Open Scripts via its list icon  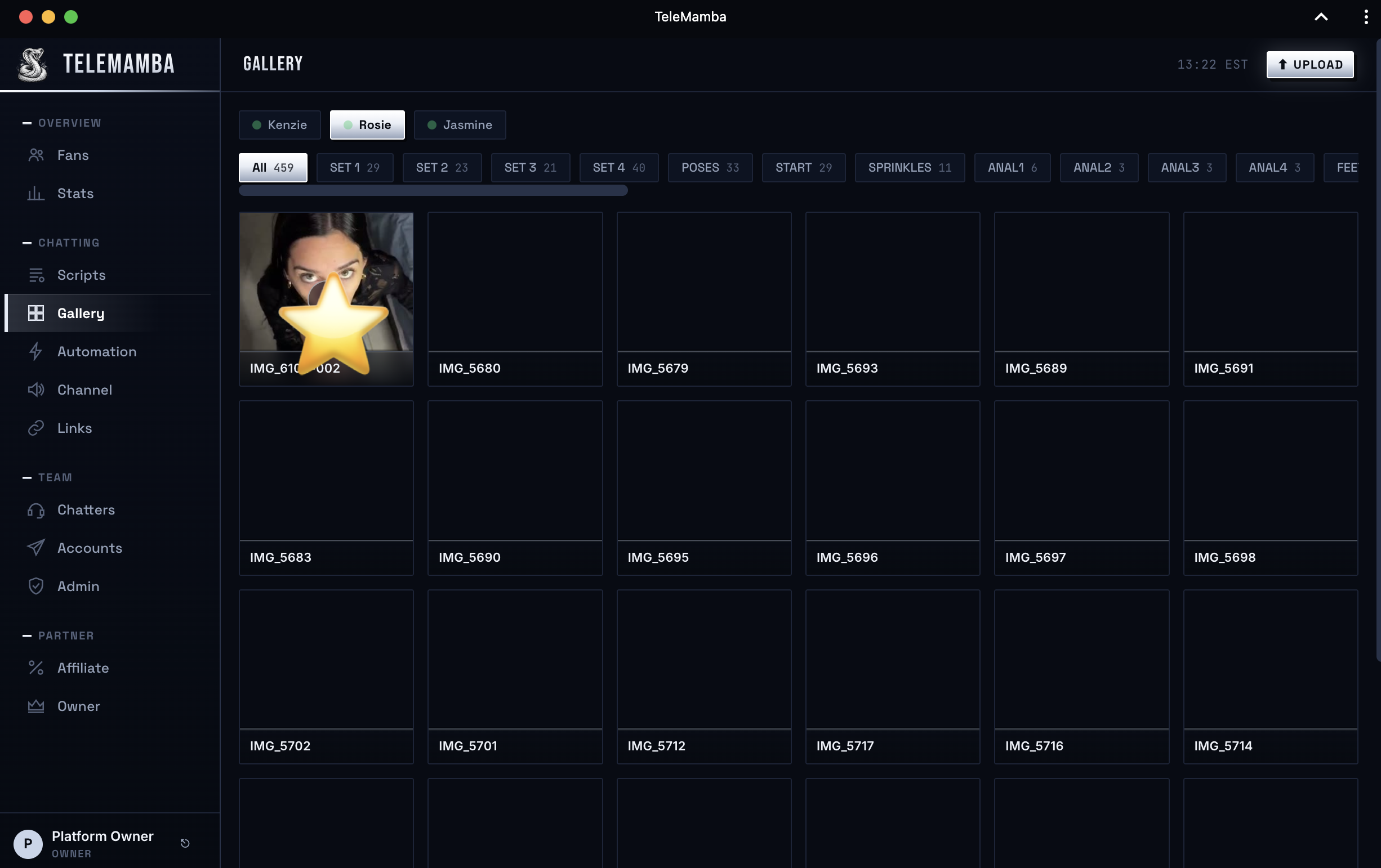click(x=36, y=275)
